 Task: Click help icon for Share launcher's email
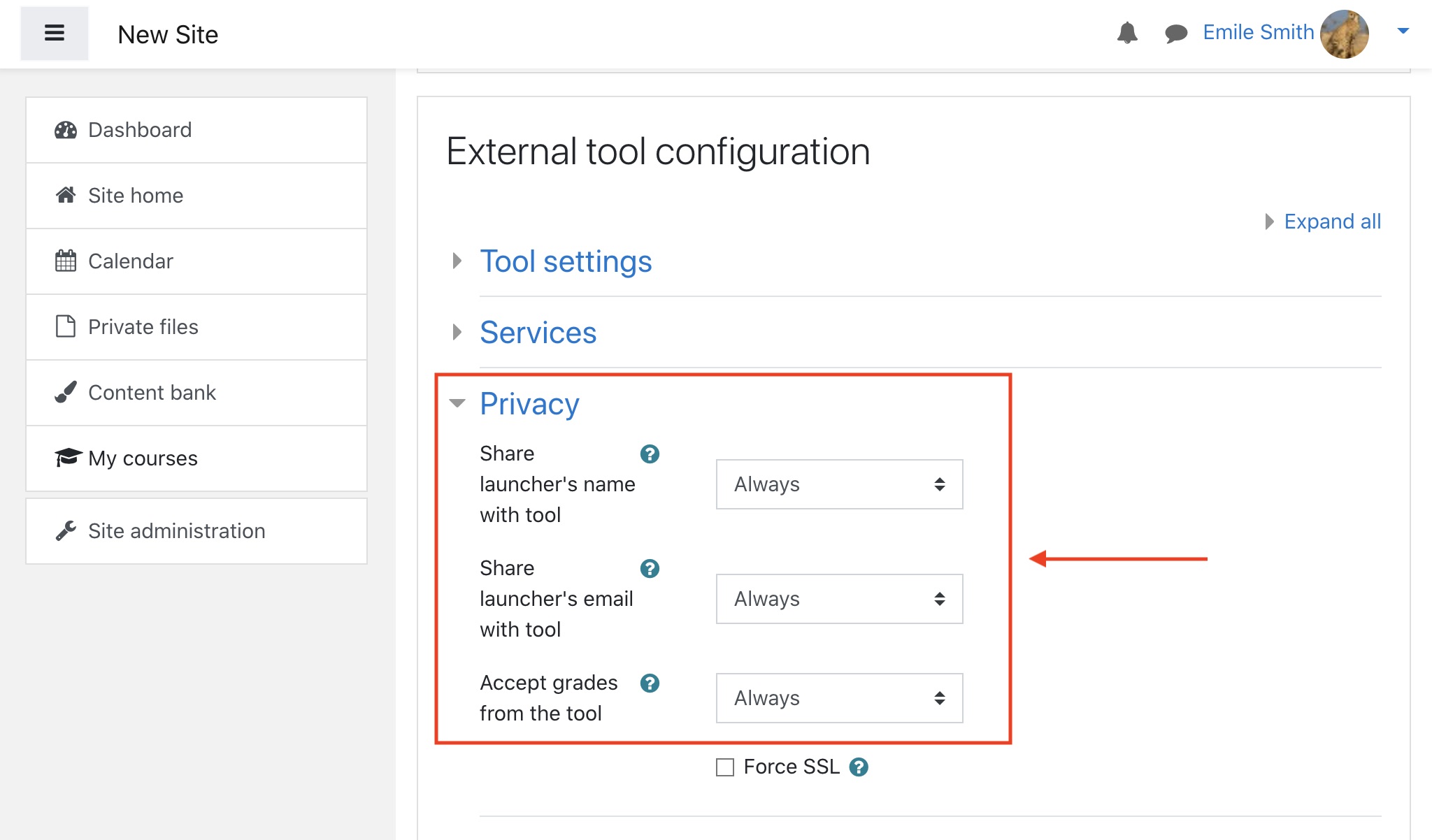650,569
